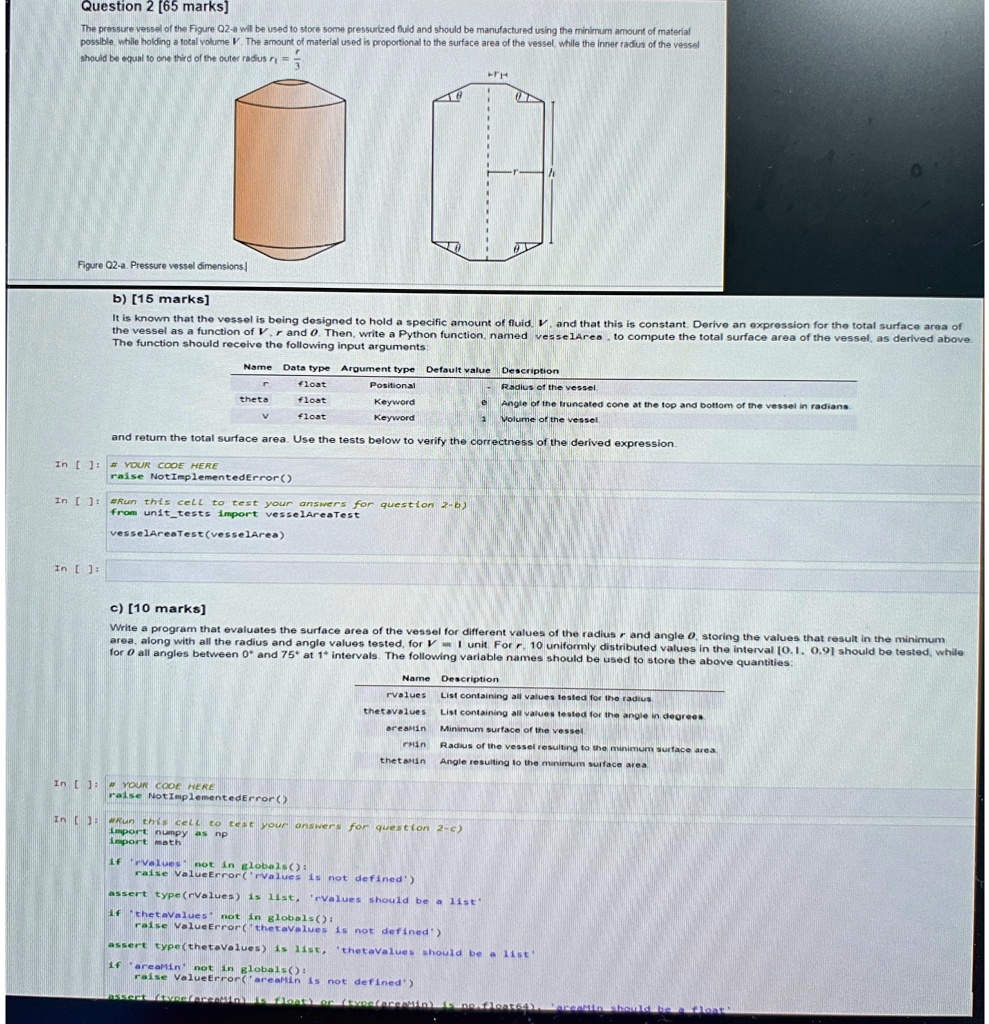Click the c) [10 marks] heading
The image size is (989, 1024).
[x=157, y=609]
